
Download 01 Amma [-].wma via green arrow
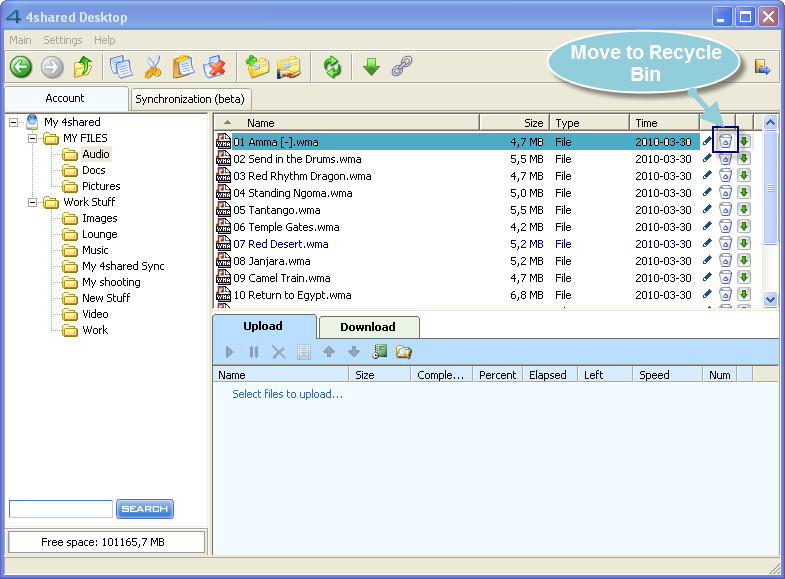(x=744, y=142)
